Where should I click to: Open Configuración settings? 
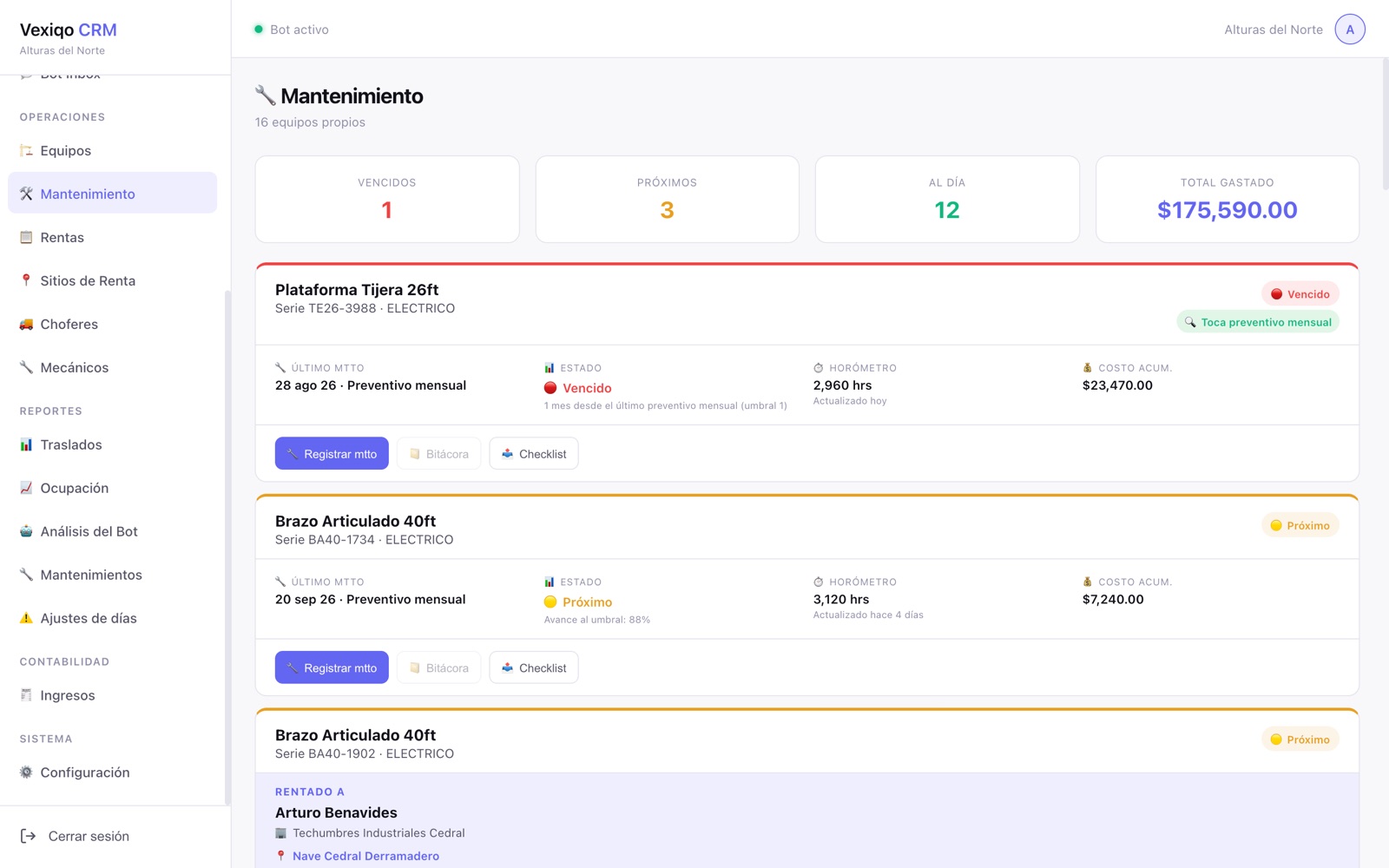point(113,773)
